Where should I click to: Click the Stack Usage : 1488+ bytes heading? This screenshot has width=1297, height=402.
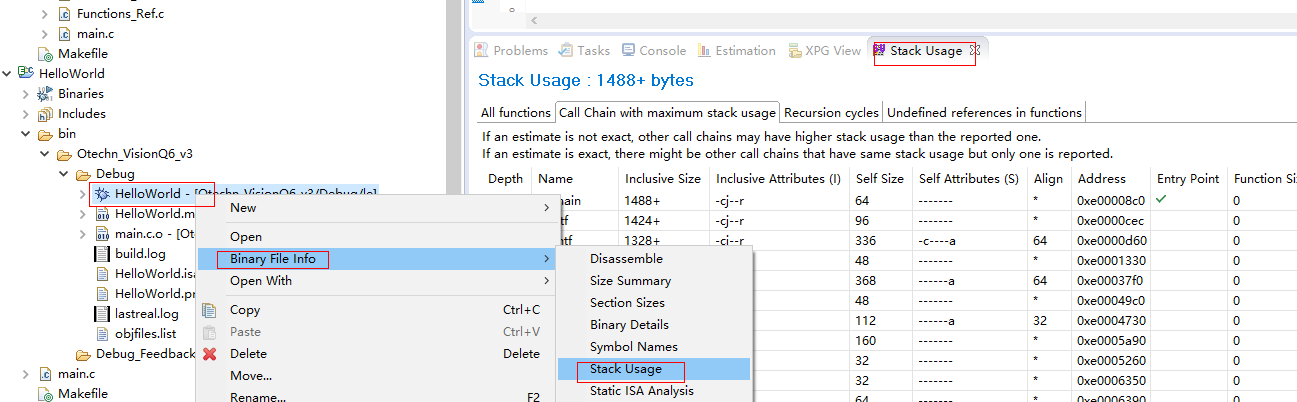point(585,80)
